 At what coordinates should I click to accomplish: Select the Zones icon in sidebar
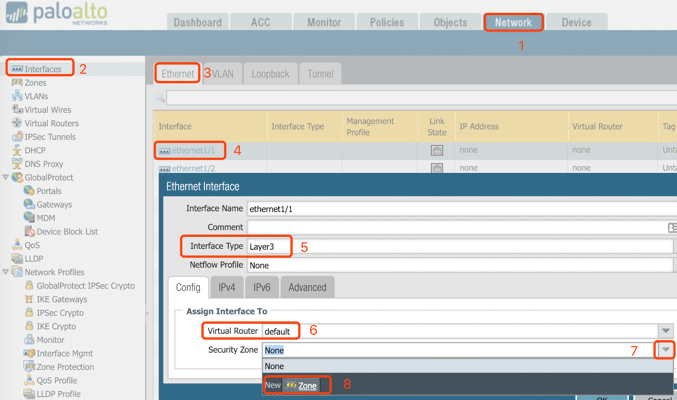pyautogui.click(x=17, y=83)
